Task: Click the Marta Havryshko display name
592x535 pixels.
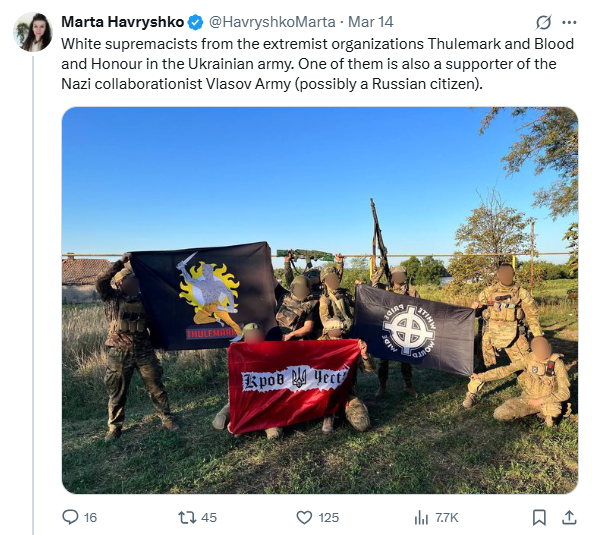Action: coord(122,22)
